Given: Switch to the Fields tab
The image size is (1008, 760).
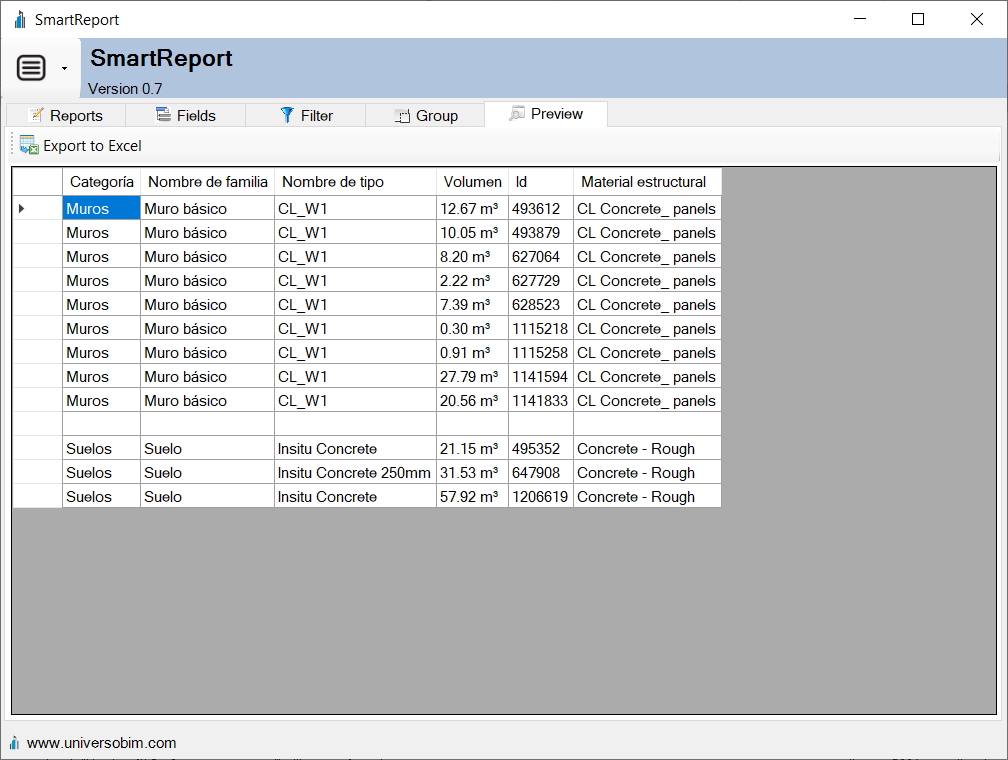Looking at the screenshot, I should 186,116.
